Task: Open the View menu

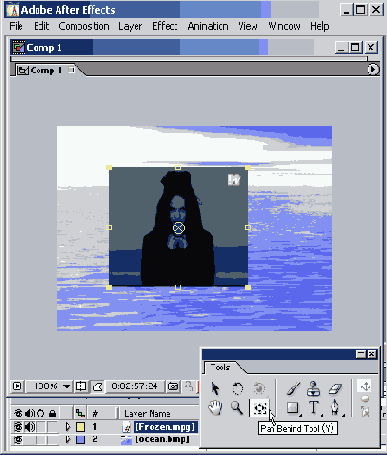Action: pyautogui.click(x=248, y=26)
